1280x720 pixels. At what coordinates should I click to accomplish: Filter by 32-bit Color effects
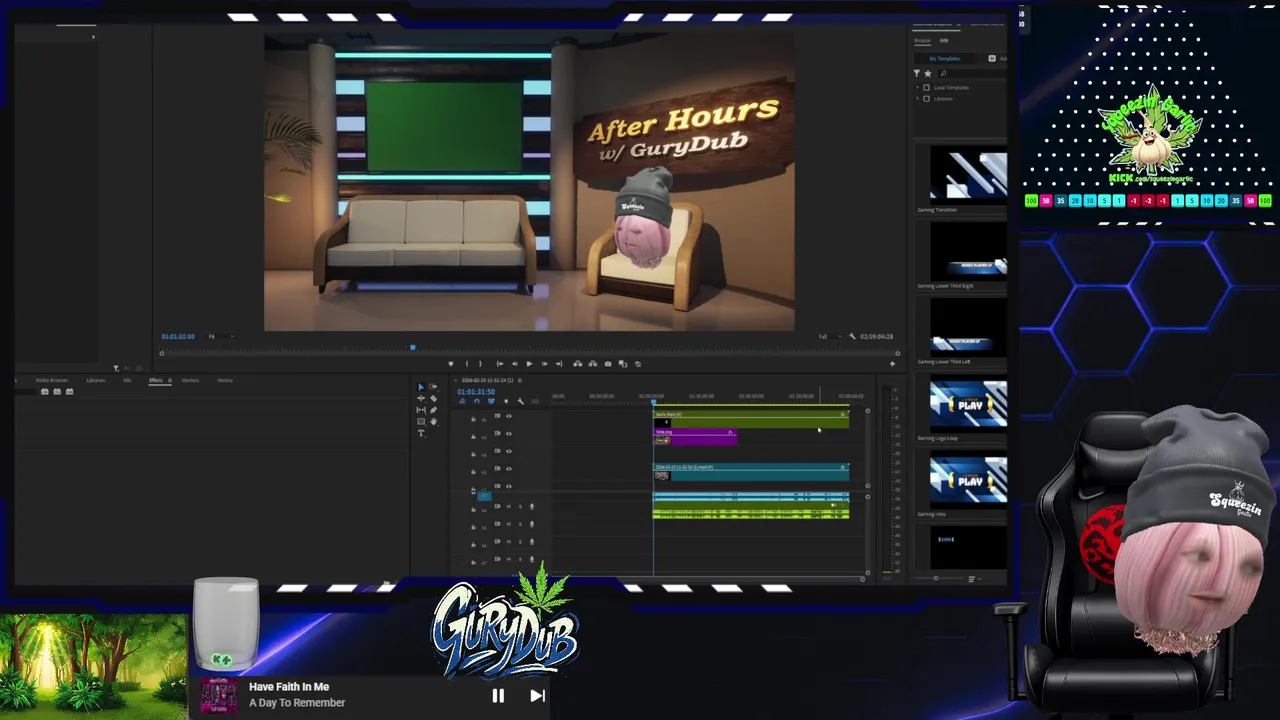[x=57, y=391]
